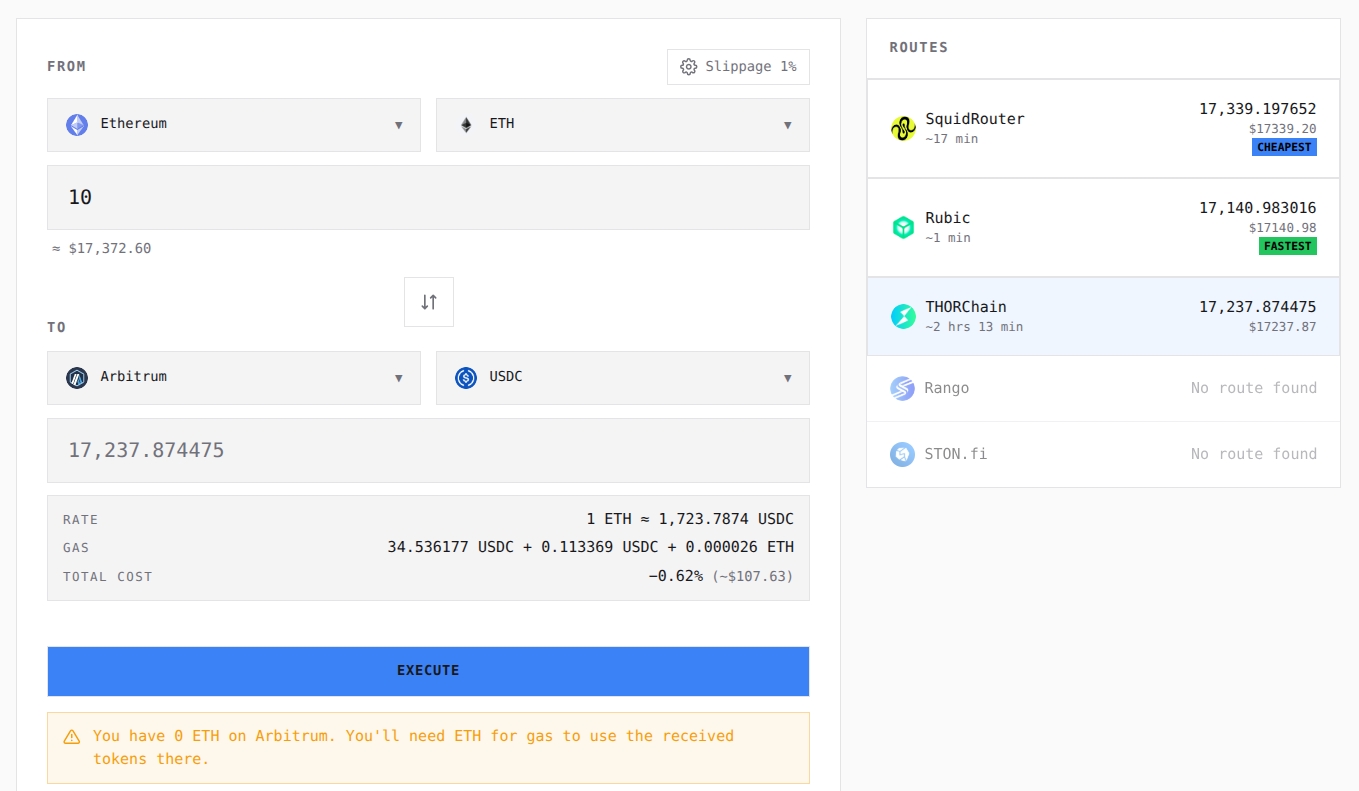Click the amount input showing 10

[x=428, y=198]
